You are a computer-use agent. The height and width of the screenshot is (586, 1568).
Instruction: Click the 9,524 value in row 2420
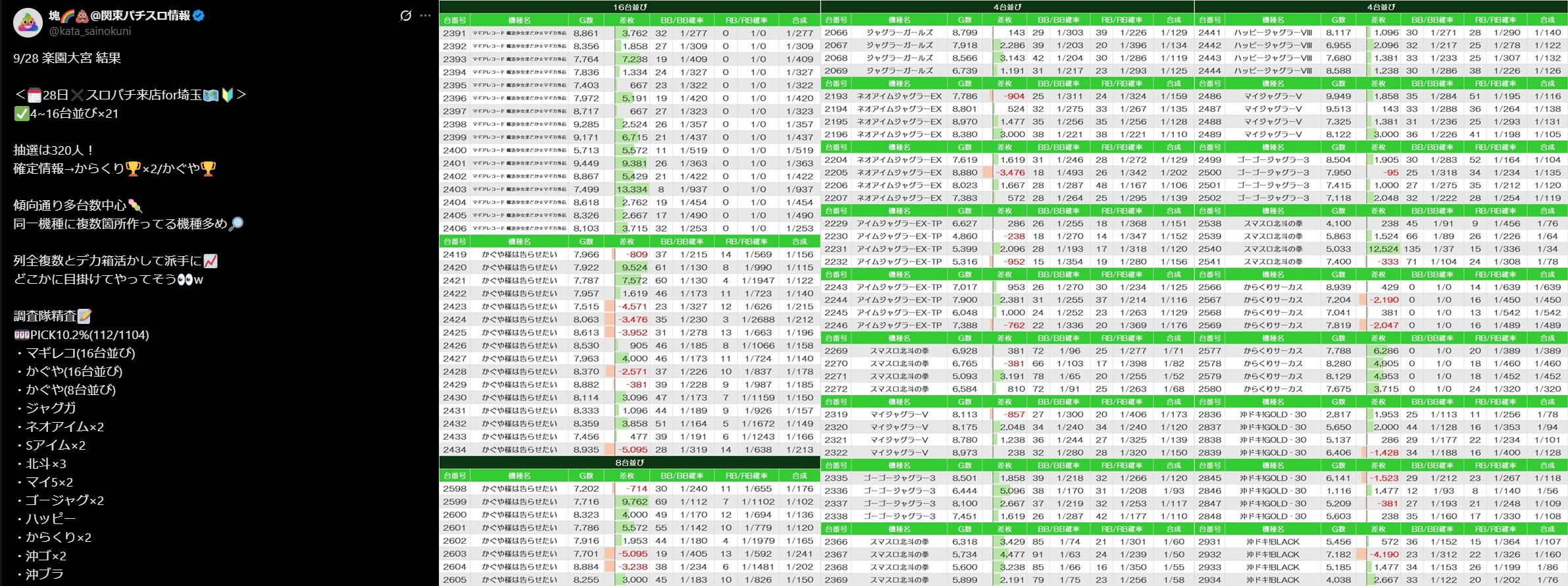coord(634,267)
